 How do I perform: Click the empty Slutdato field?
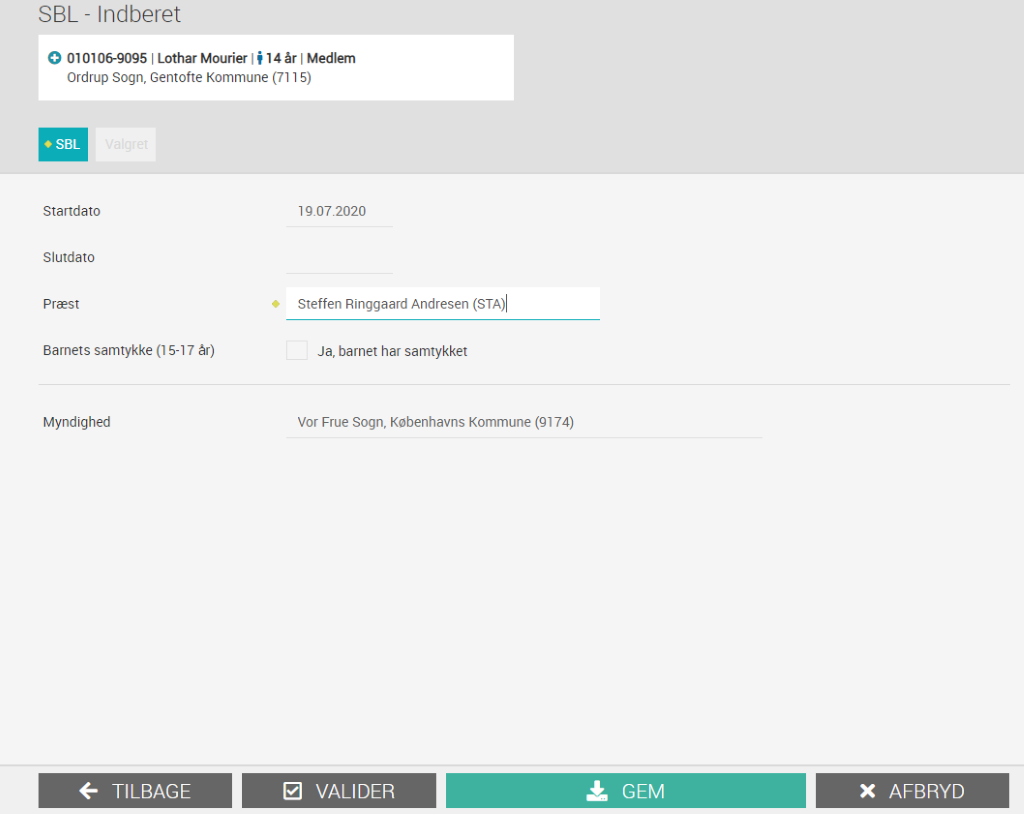pos(339,258)
